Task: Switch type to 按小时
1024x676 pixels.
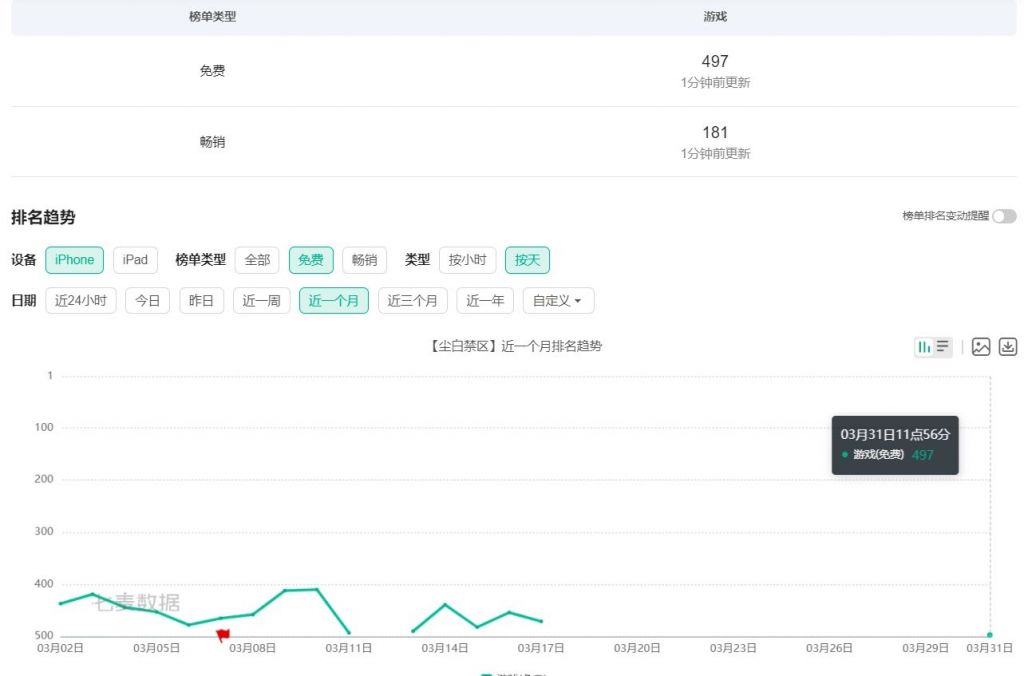Action: 467,259
